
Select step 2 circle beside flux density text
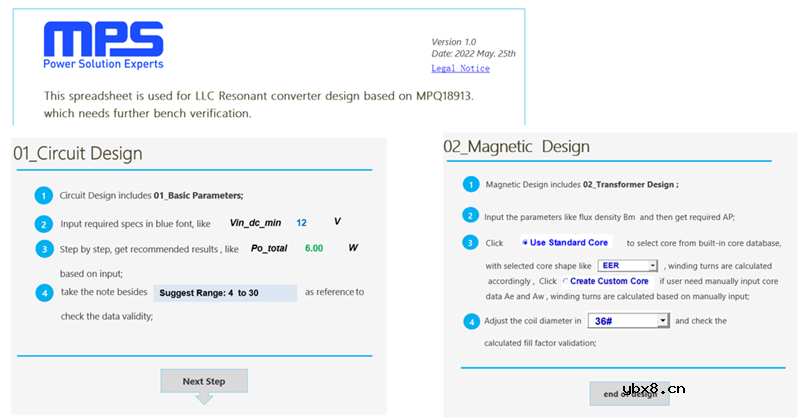(x=470, y=215)
